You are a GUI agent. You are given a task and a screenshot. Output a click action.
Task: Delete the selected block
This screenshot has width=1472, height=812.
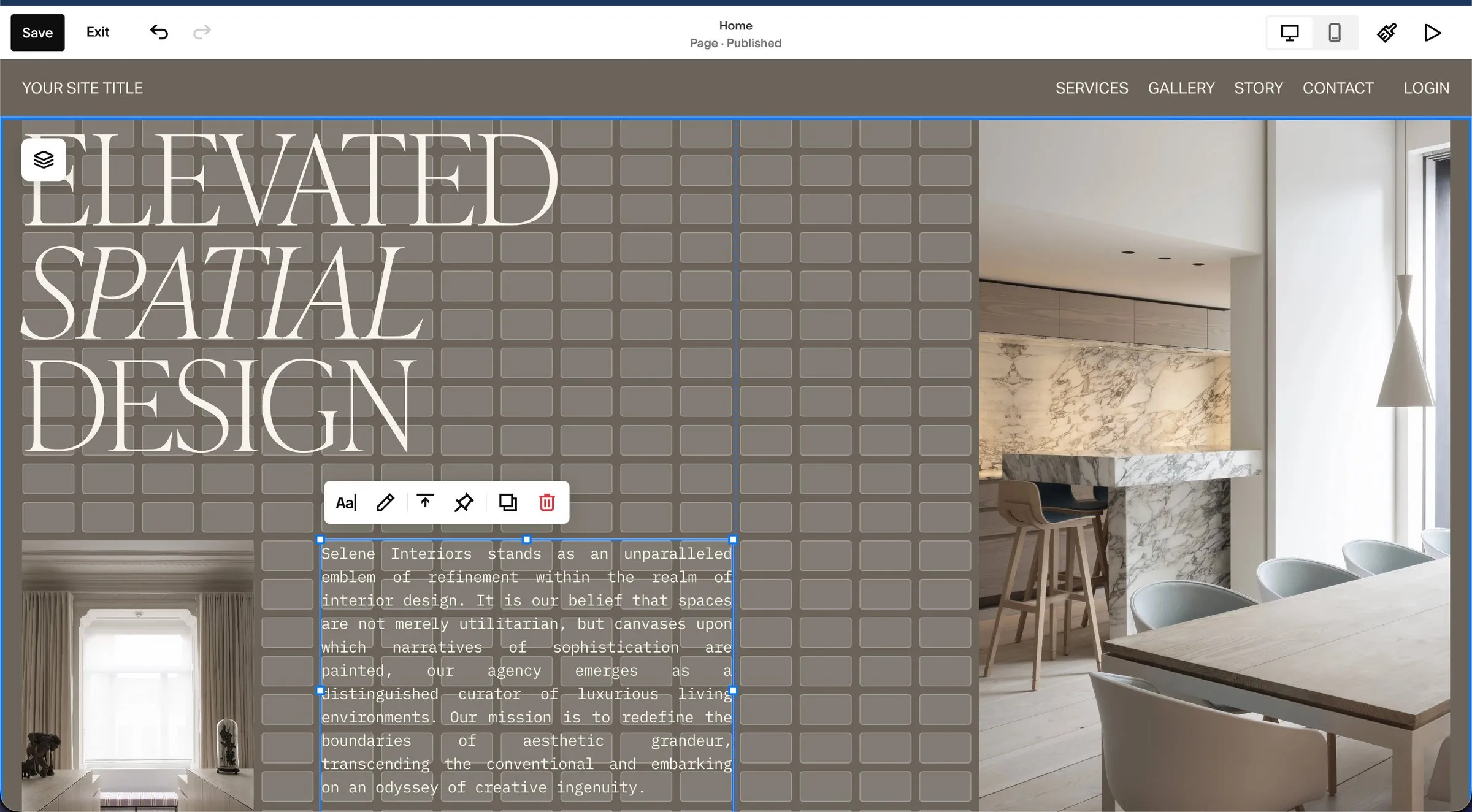tap(547, 503)
